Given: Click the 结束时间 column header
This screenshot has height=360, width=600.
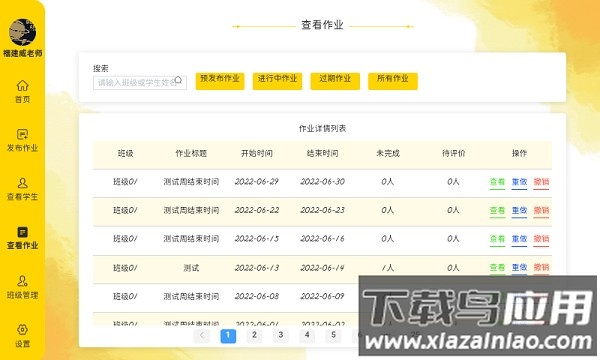Looking at the screenshot, I should 323,153.
